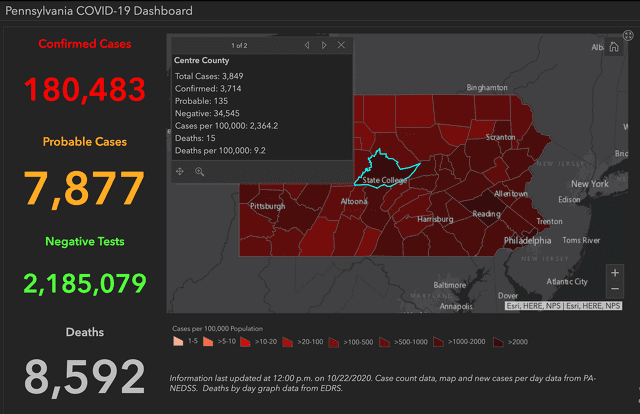Click Negative: 34,545 line
This screenshot has width=640, height=414.
point(207,113)
